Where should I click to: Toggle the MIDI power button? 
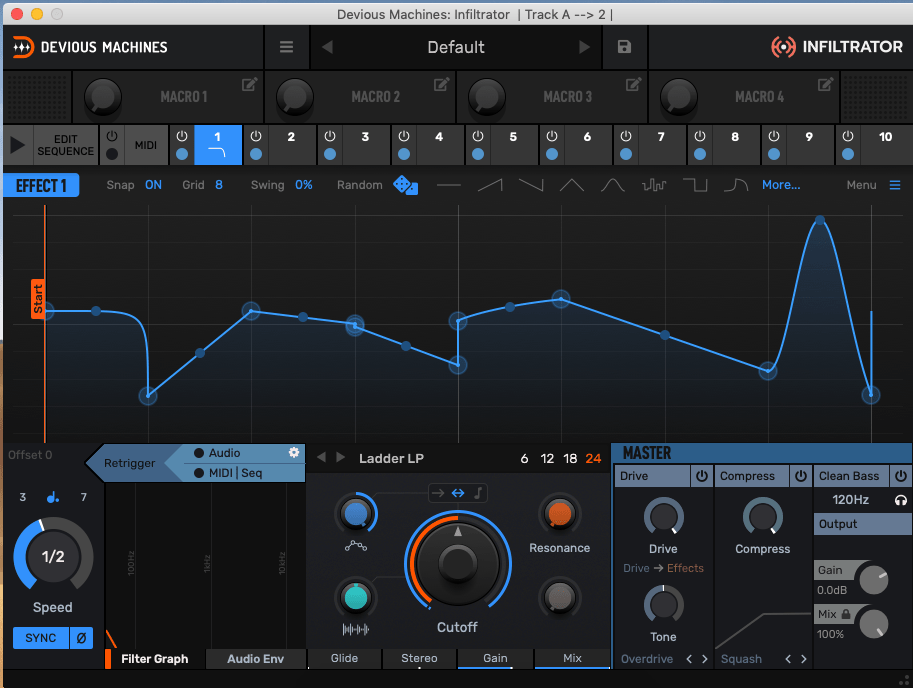click(x=112, y=136)
